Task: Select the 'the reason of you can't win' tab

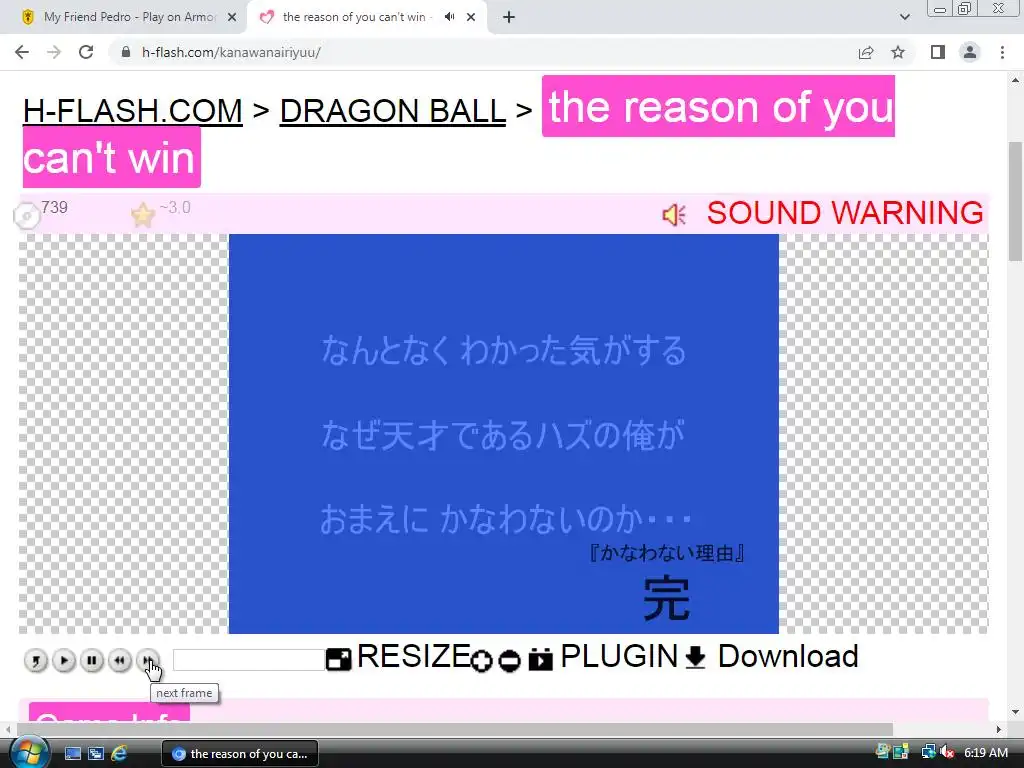Action: click(x=353, y=17)
